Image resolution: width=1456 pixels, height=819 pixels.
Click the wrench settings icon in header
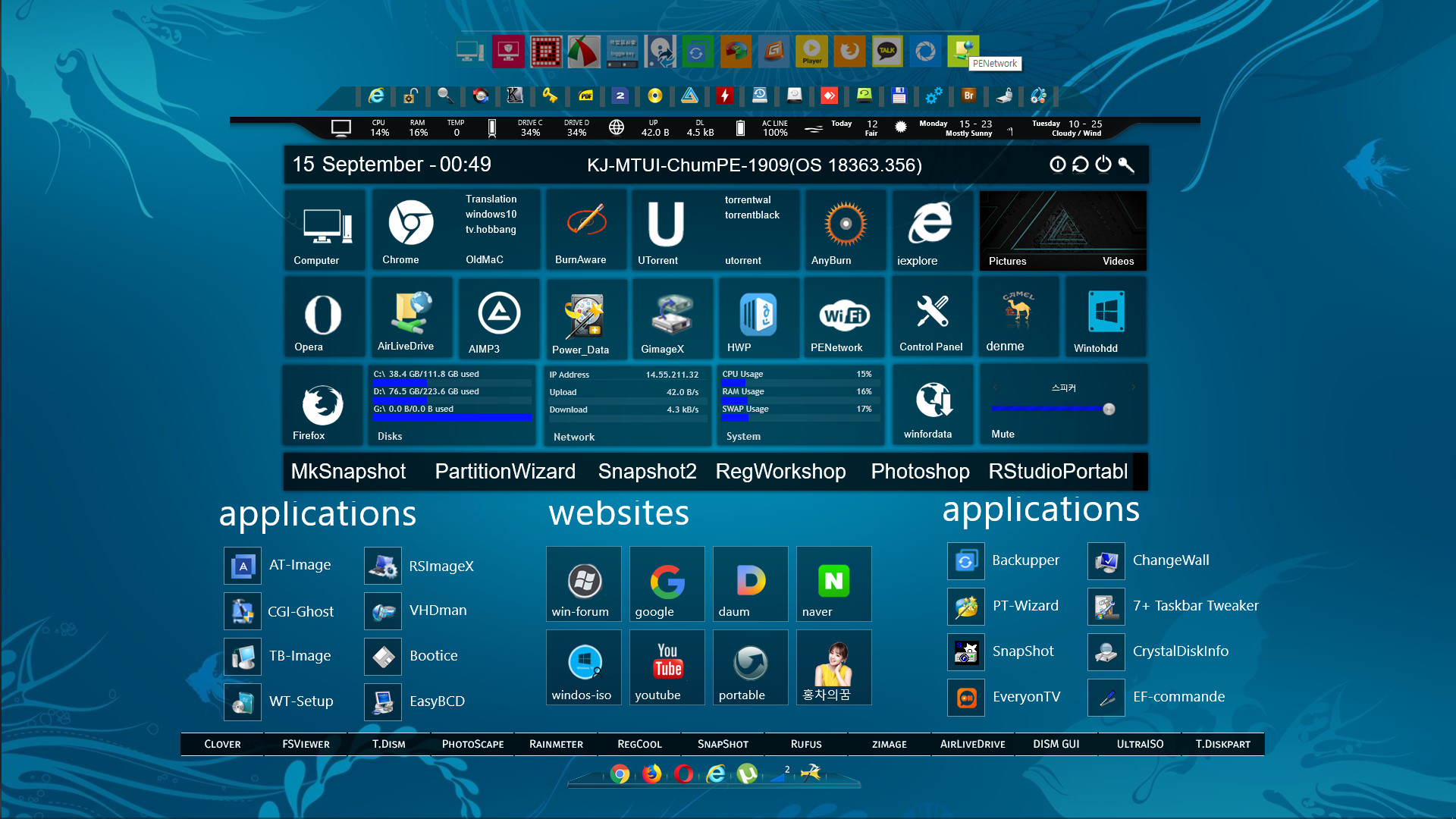click(1126, 164)
